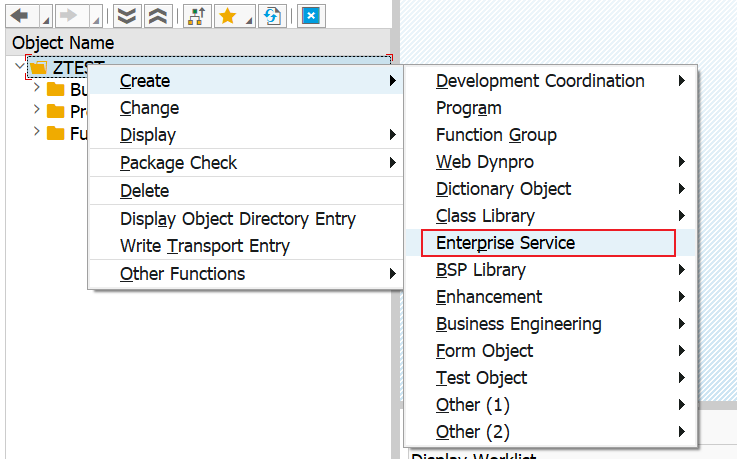
Task: Open Form Object submenu entry
Action: (x=550, y=351)
